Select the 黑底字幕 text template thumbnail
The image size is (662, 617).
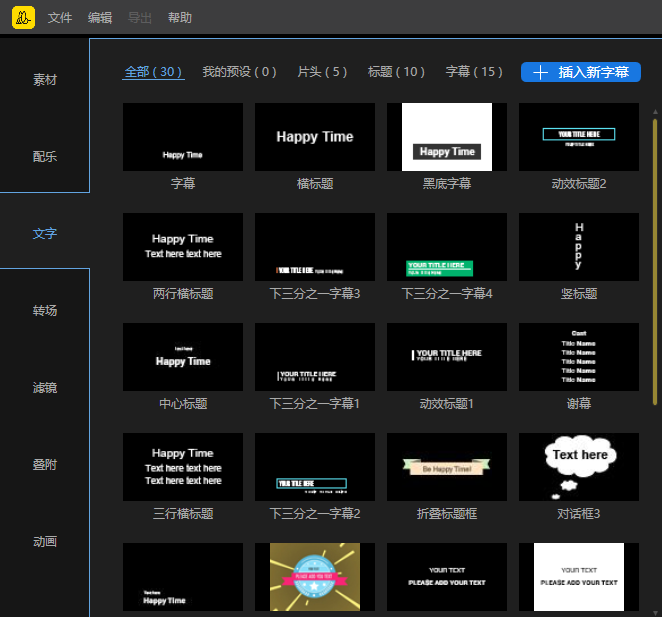tap(447, 137)
